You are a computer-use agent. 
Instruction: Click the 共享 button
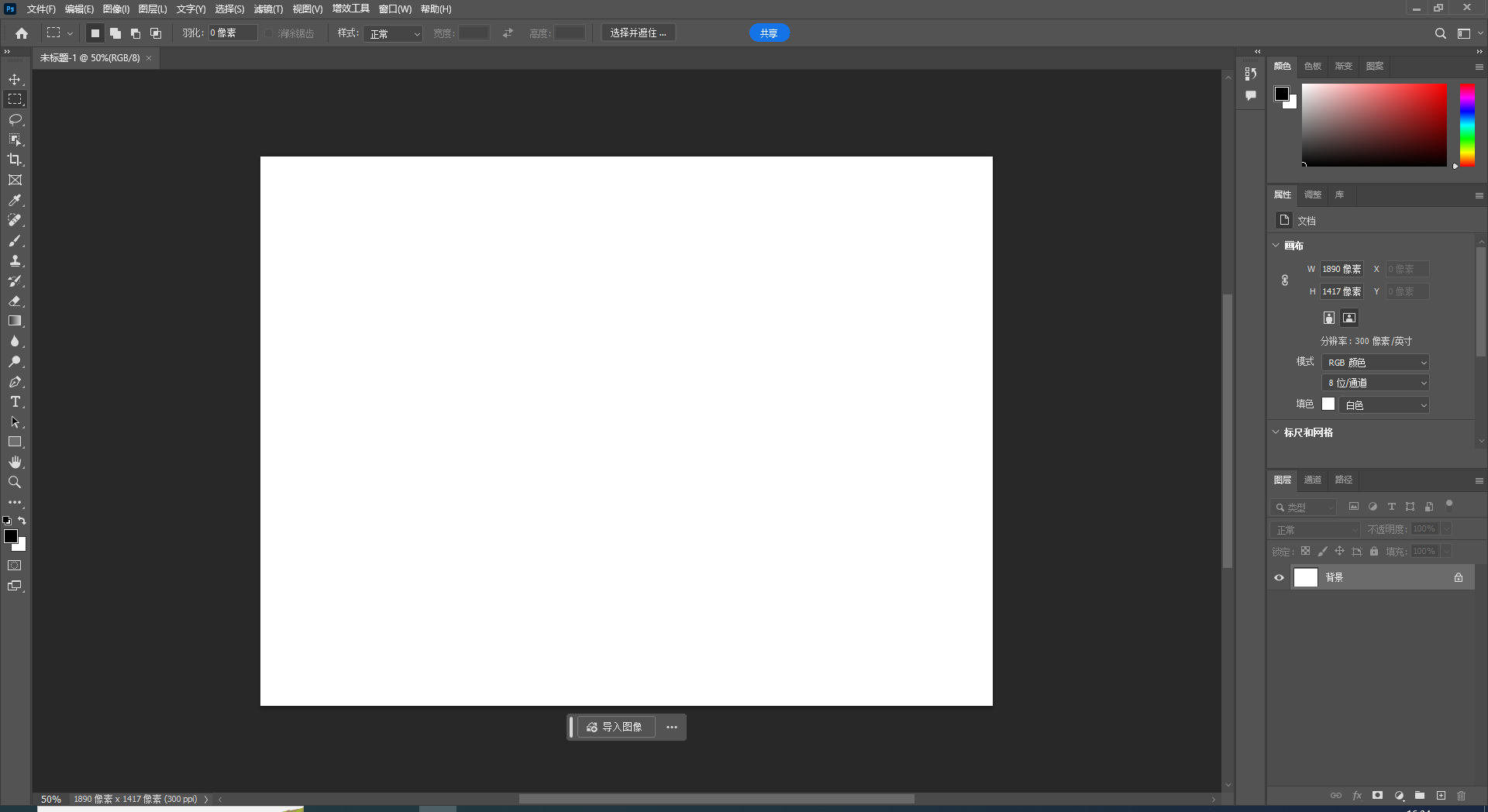point(768,33)
